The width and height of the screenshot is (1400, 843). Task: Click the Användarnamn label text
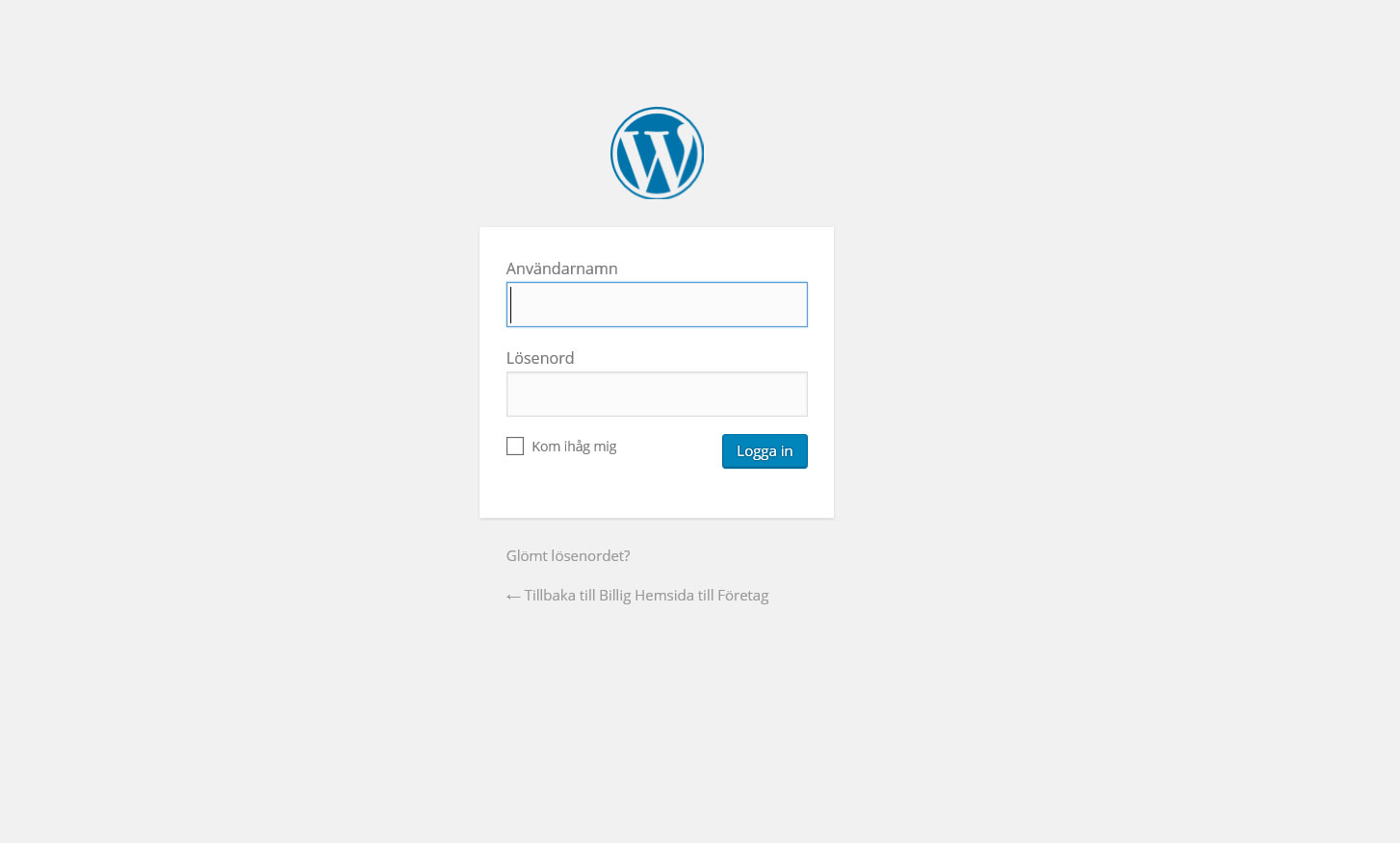coord(562,268)
